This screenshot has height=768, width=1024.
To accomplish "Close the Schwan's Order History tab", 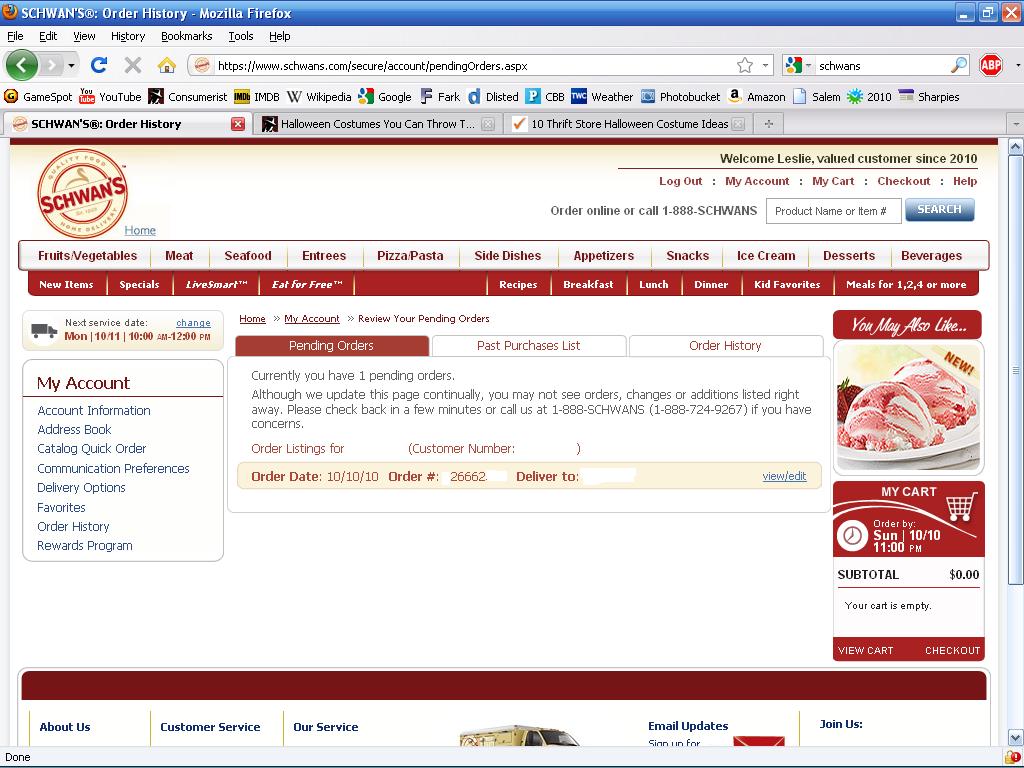I will point(238,124).
